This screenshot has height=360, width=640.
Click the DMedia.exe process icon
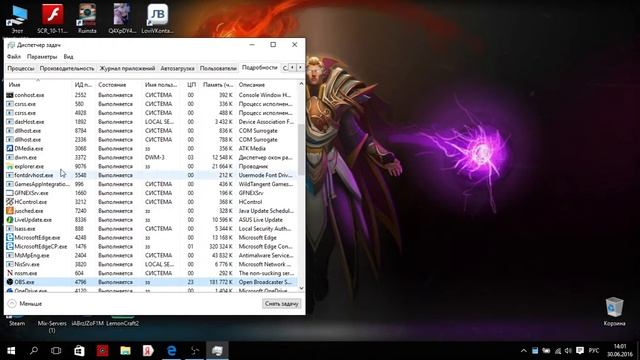coord(10,148)
